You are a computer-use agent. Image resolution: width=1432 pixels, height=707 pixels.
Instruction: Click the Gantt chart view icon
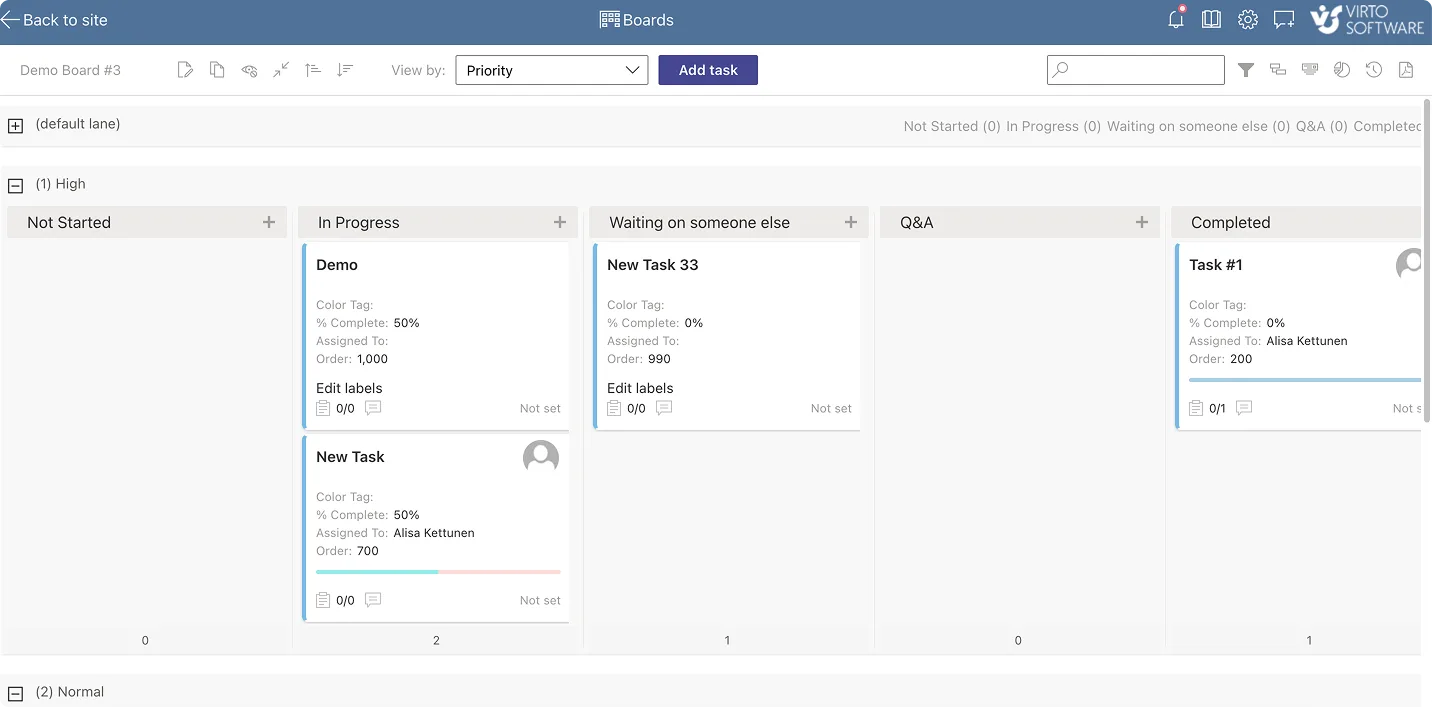[1278, 70]
